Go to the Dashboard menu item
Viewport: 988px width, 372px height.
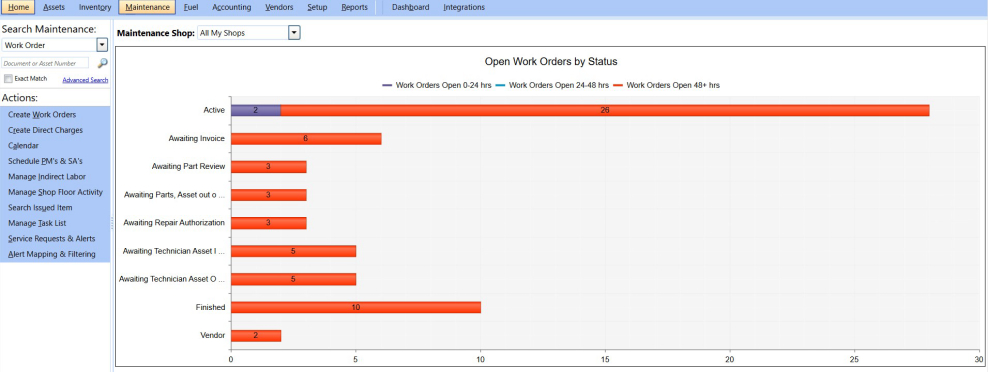tap(410, 8)
